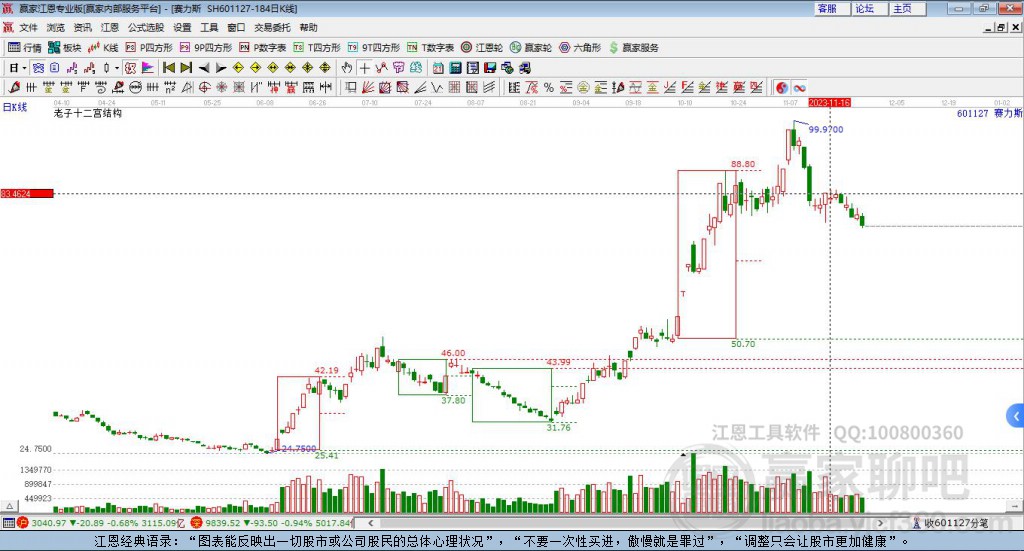
Task: Click the percent sign tool
Action: [x=549, y=87]
